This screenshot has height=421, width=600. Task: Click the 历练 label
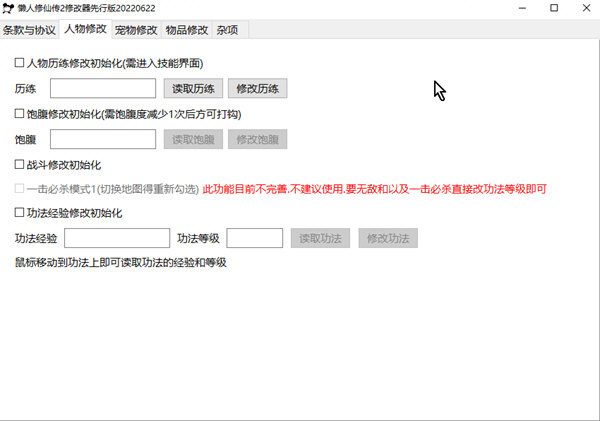point(25,89)
